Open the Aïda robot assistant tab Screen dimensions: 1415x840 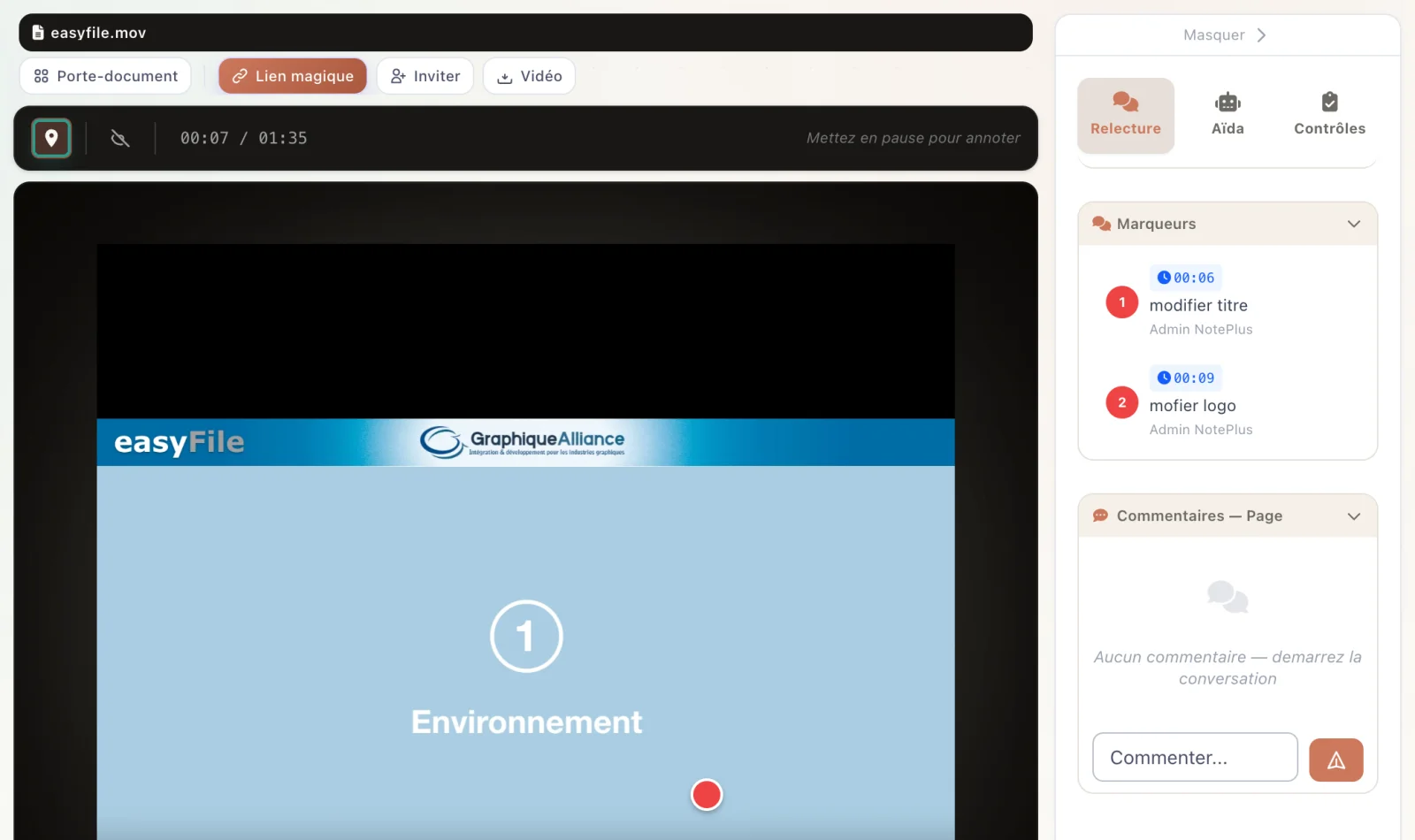pos(1228,116)
